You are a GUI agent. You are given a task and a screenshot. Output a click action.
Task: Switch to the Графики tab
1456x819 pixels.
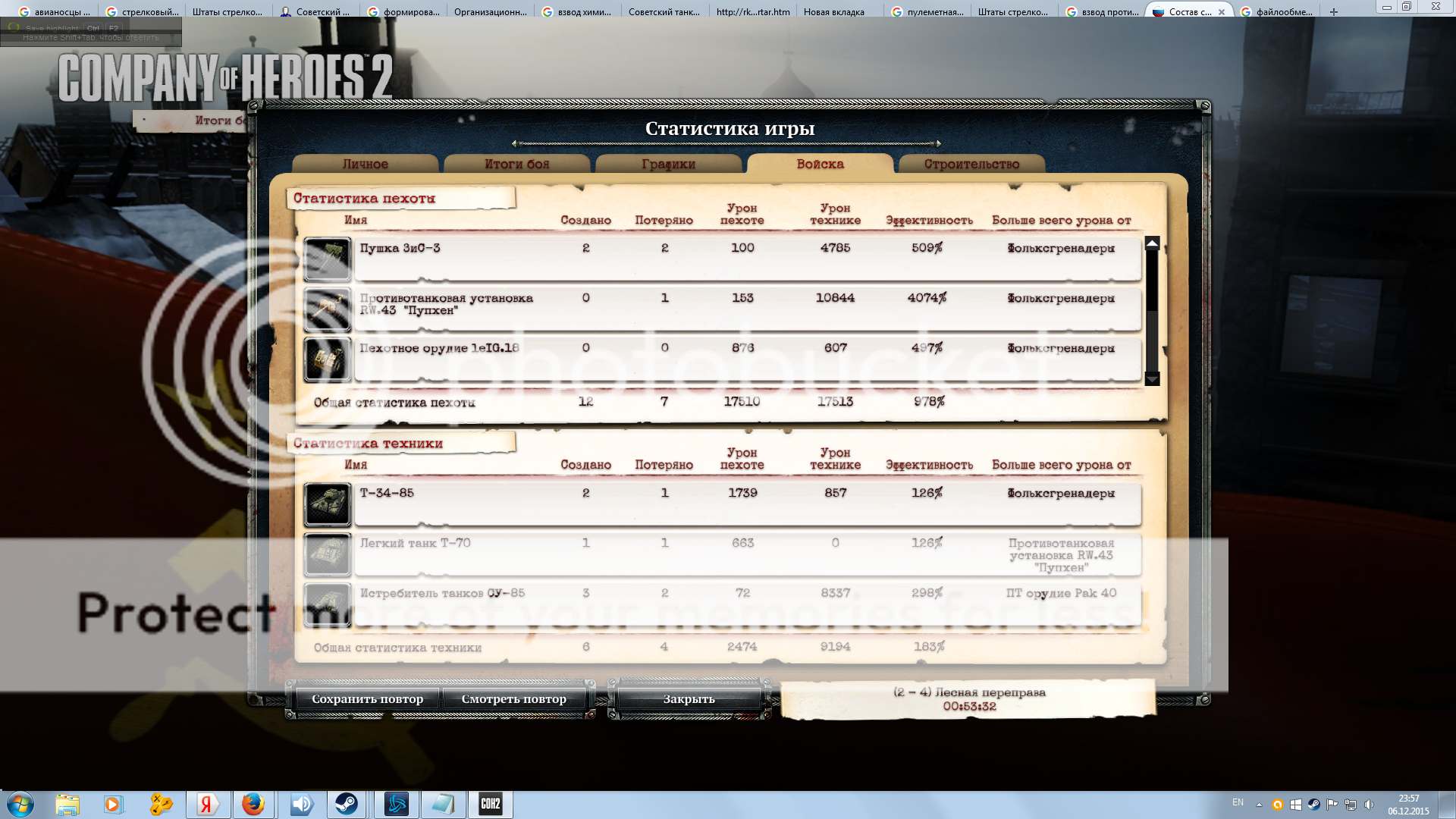coord(668,164)
